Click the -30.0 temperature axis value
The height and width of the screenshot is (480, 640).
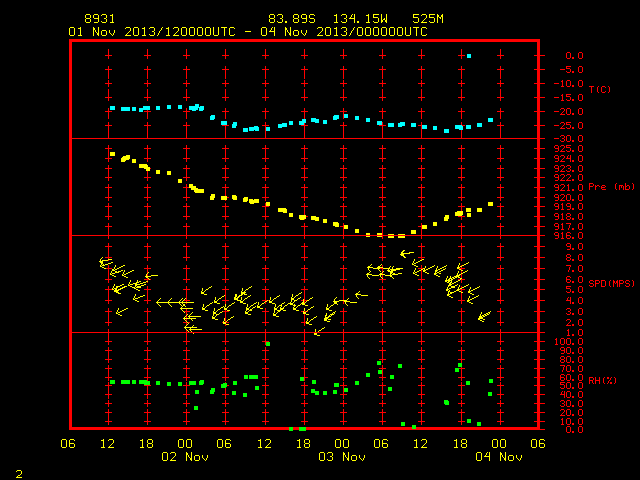[x=568, y=139]
